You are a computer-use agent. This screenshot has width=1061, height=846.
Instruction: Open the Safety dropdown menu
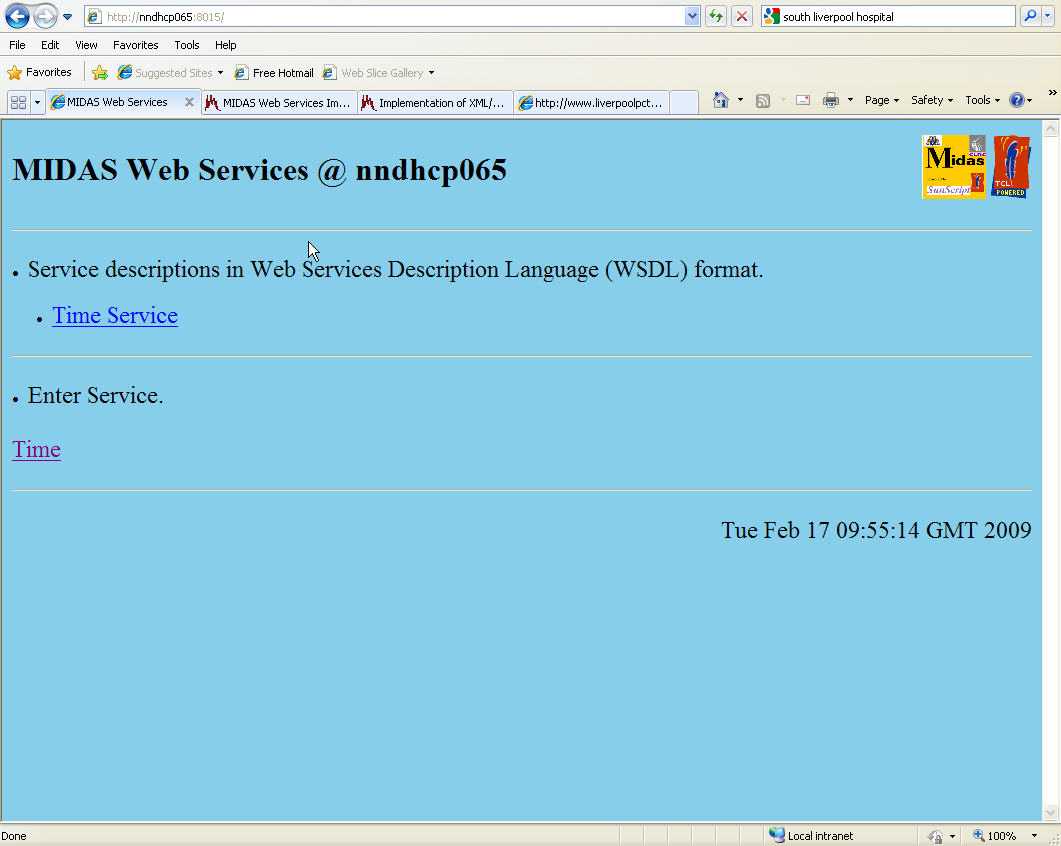click(931, 100)
